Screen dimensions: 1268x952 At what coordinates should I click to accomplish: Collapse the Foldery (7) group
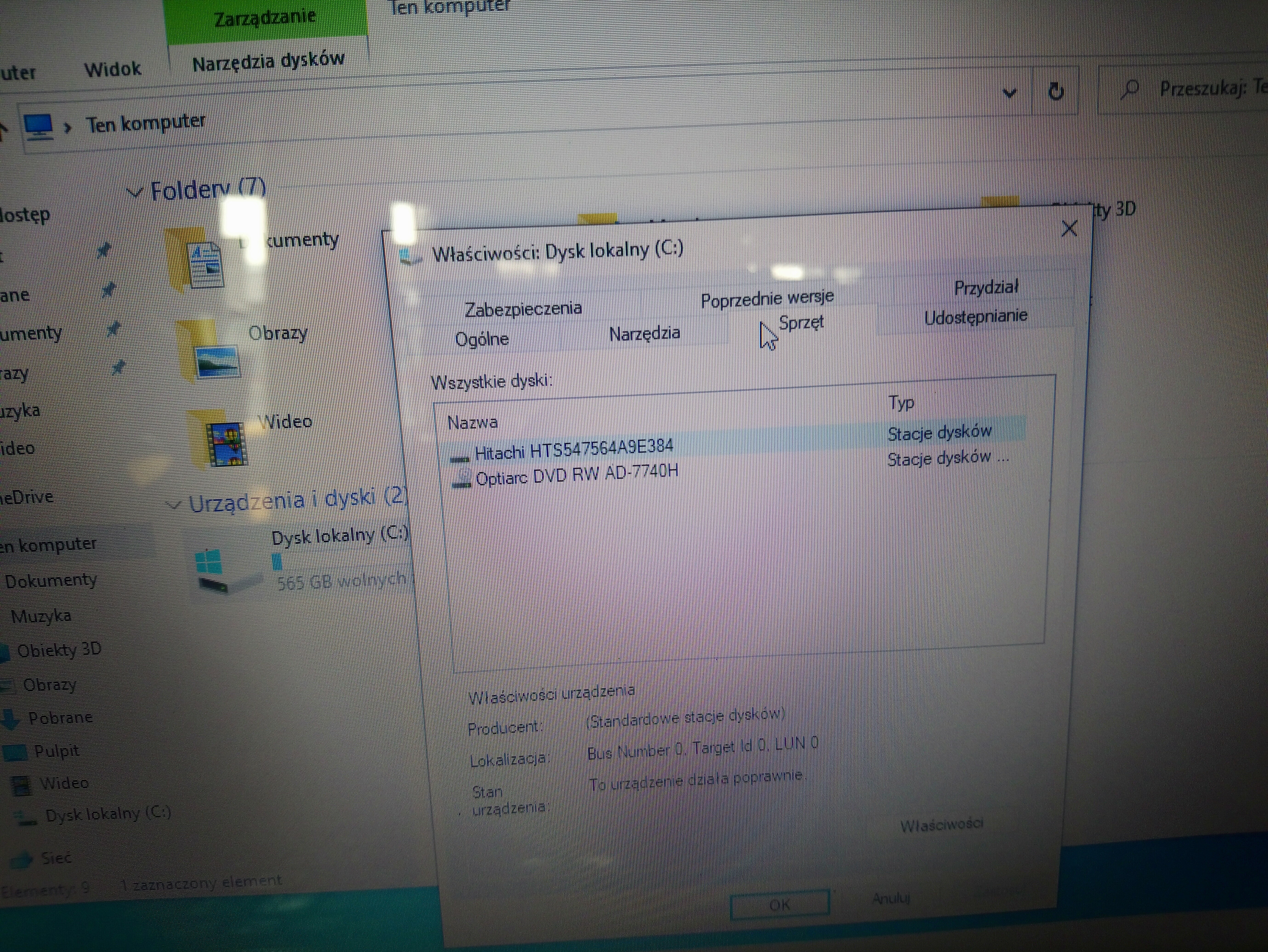click(x=134, y=192)
